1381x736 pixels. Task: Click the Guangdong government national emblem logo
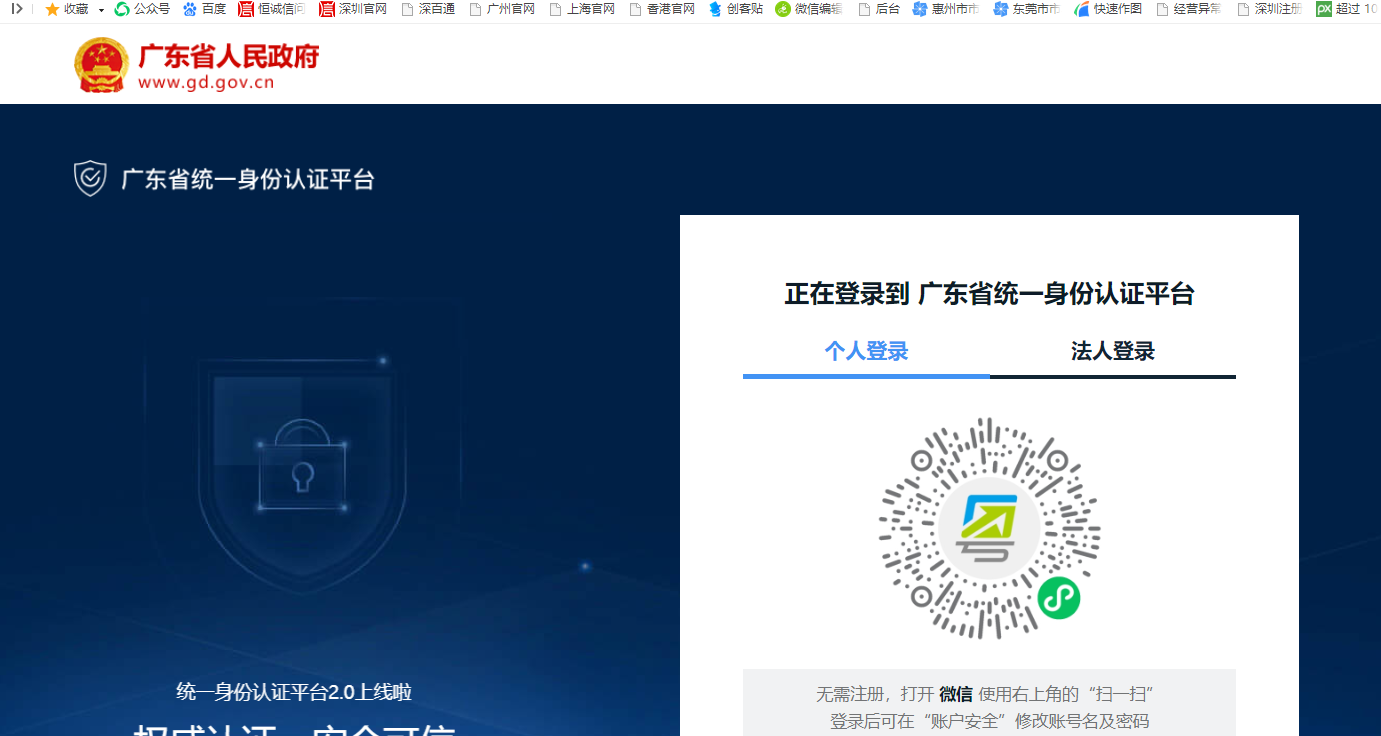tap(101, 65)
